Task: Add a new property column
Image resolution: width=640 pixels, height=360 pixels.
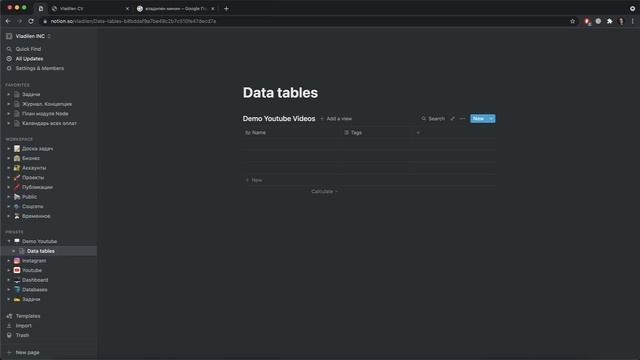Action: (418, 133)
